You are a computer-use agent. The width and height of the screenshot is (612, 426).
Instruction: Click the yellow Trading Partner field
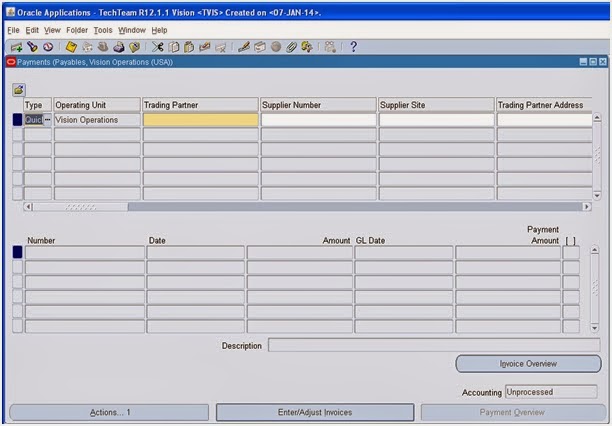[x=201, y=120]
